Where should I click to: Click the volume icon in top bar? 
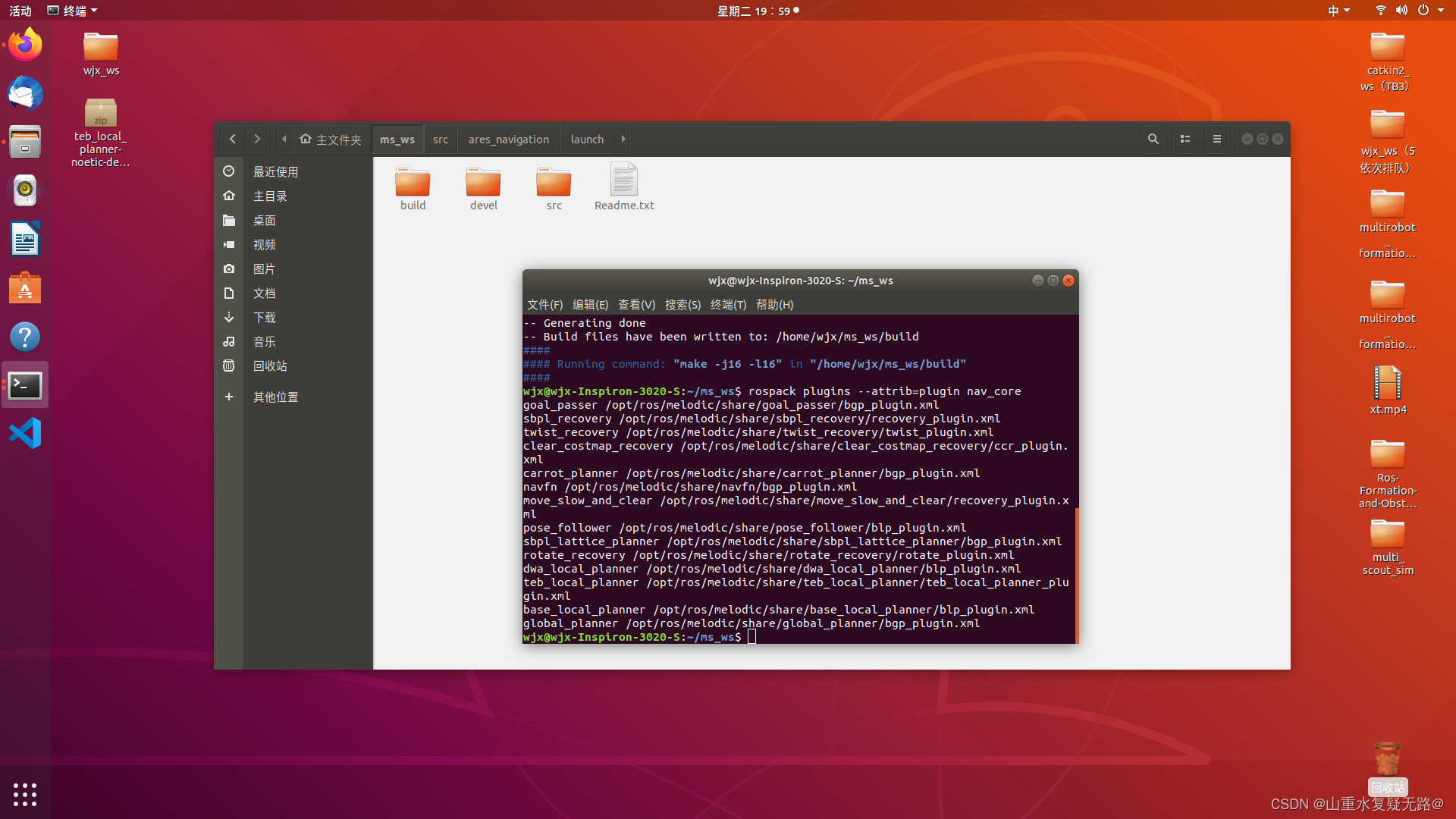pyautogui.click(x=1401, y=11)
